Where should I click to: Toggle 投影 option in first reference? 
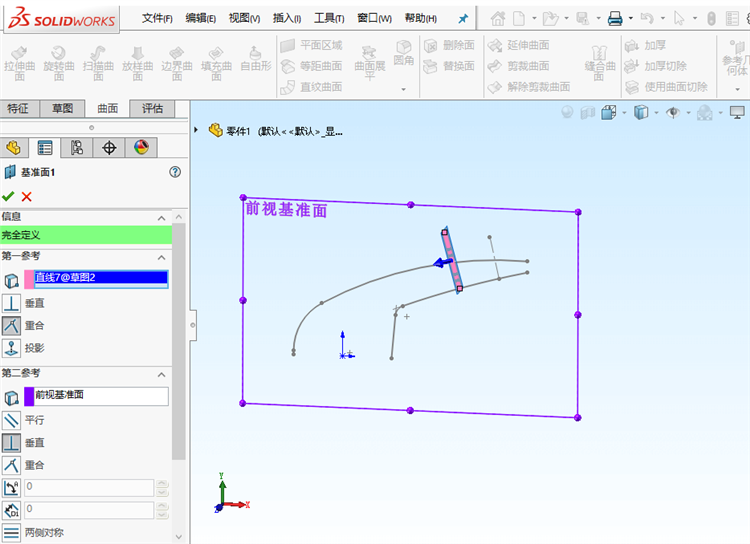(x=11, y=348)
